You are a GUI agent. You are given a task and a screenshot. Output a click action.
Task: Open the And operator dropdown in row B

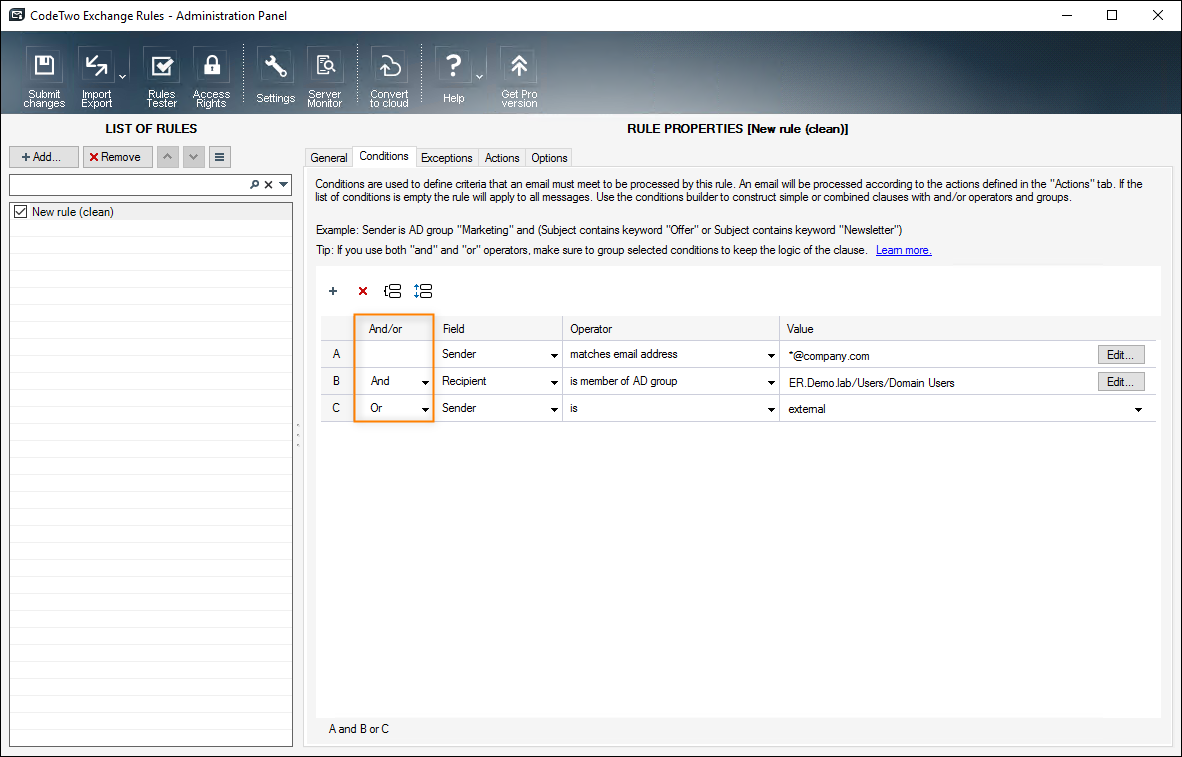tap(425, 382)
